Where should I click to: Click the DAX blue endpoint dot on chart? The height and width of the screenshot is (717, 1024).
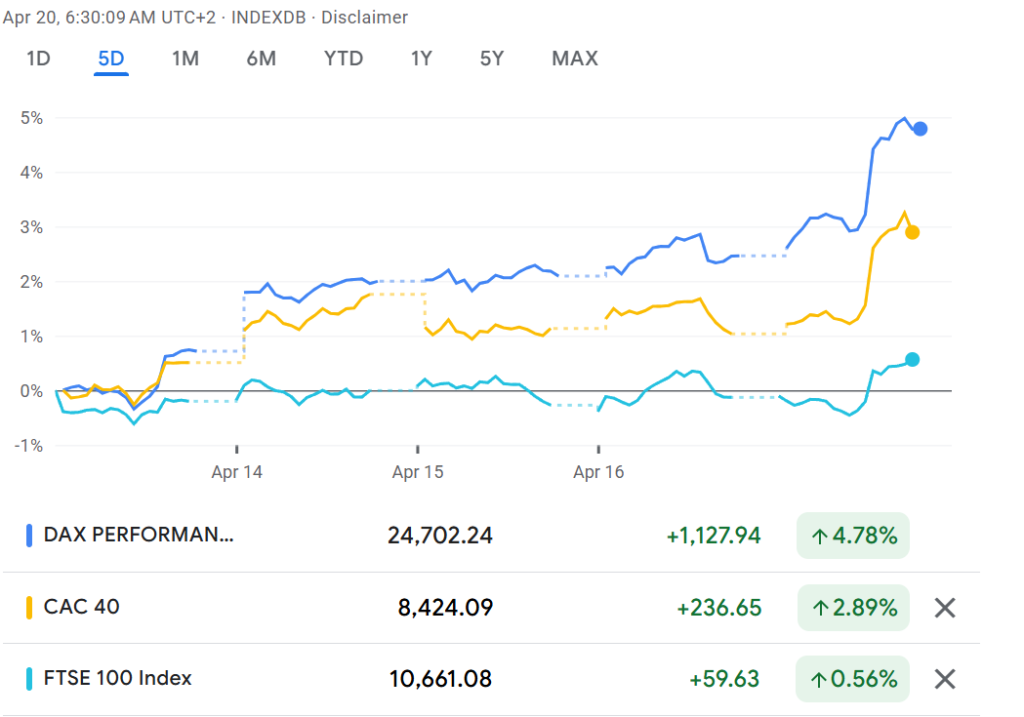pyautogui.click(x=920, y=129)
